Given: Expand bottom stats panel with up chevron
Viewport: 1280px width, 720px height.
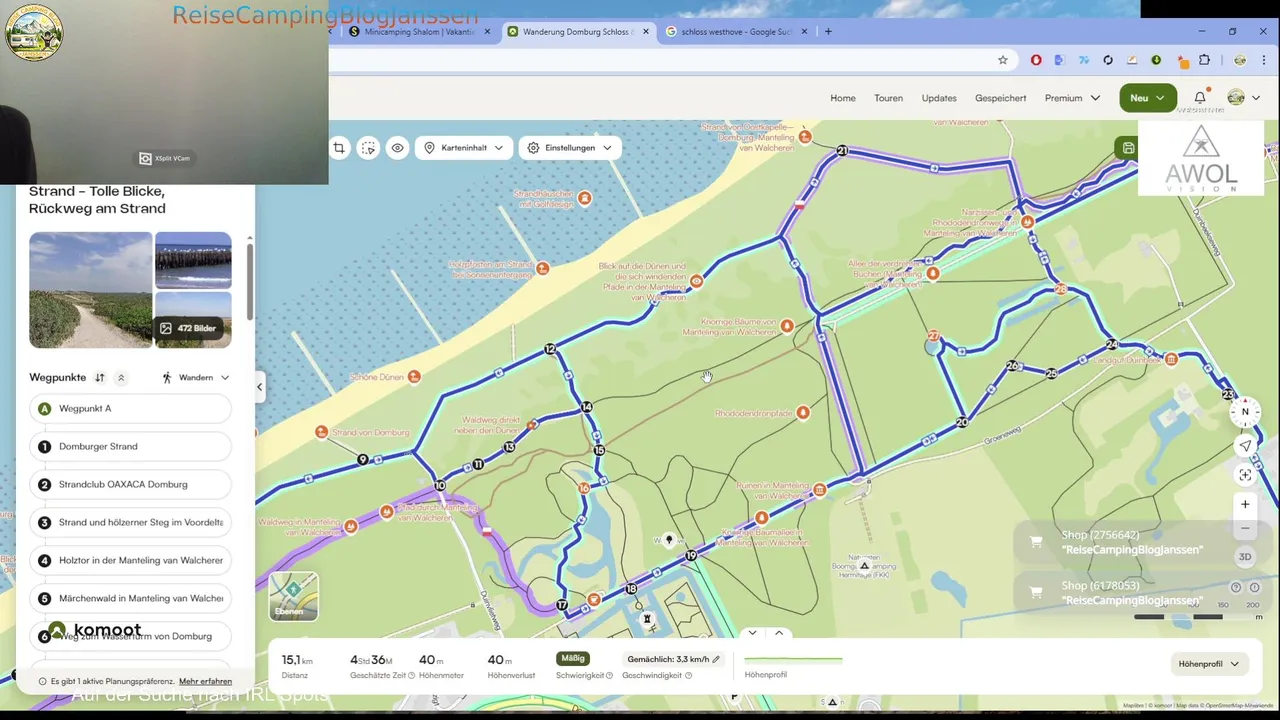Looking at the screenshot, I should pos(779,632).
